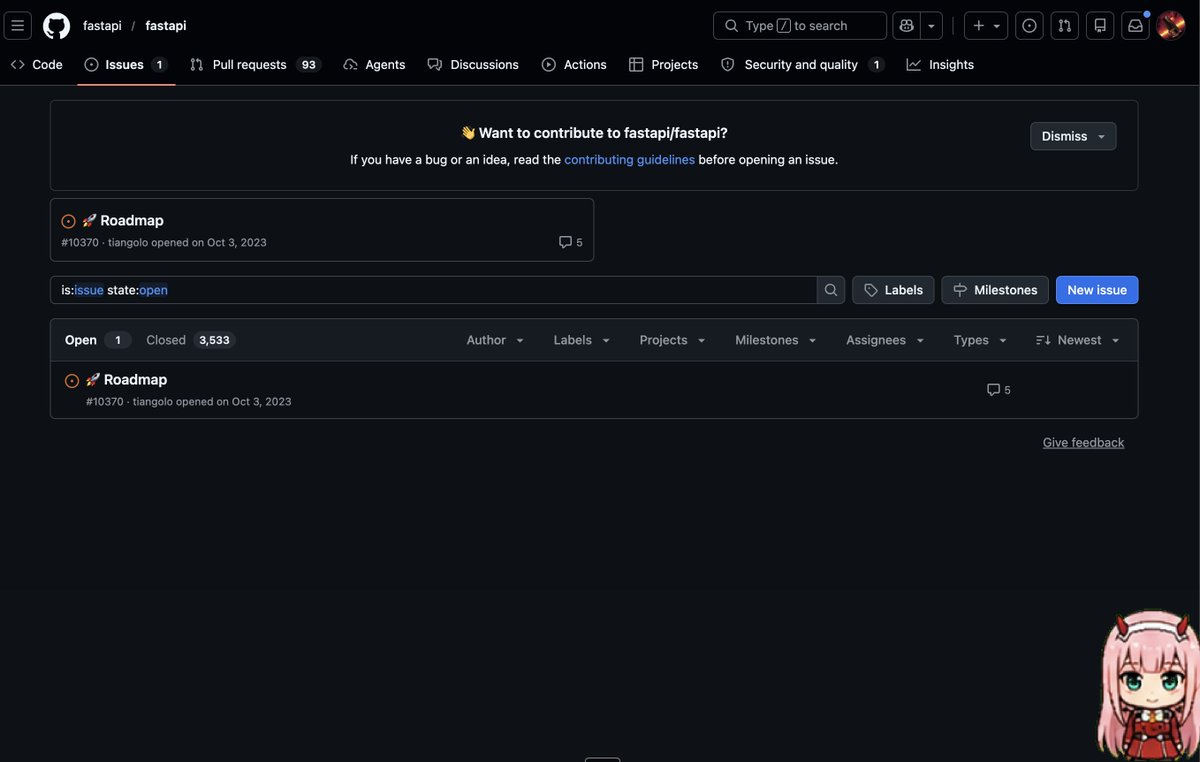The image size is (1200, 762).
Task: Click the Give feedback link
Action: (x=1083, y=443)
